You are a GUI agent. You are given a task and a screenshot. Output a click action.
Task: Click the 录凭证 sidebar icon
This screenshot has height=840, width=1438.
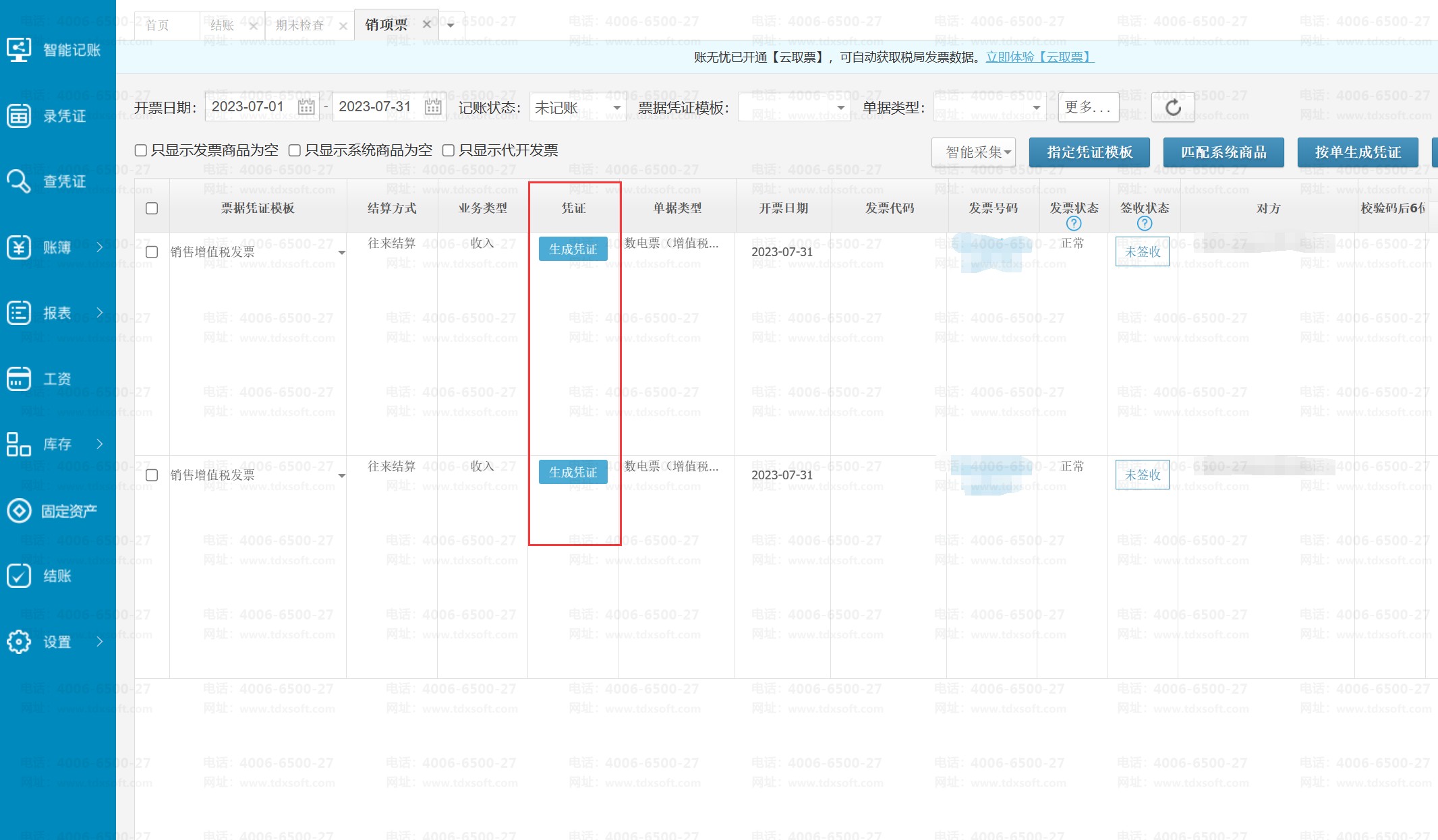[x=19, y=115]
